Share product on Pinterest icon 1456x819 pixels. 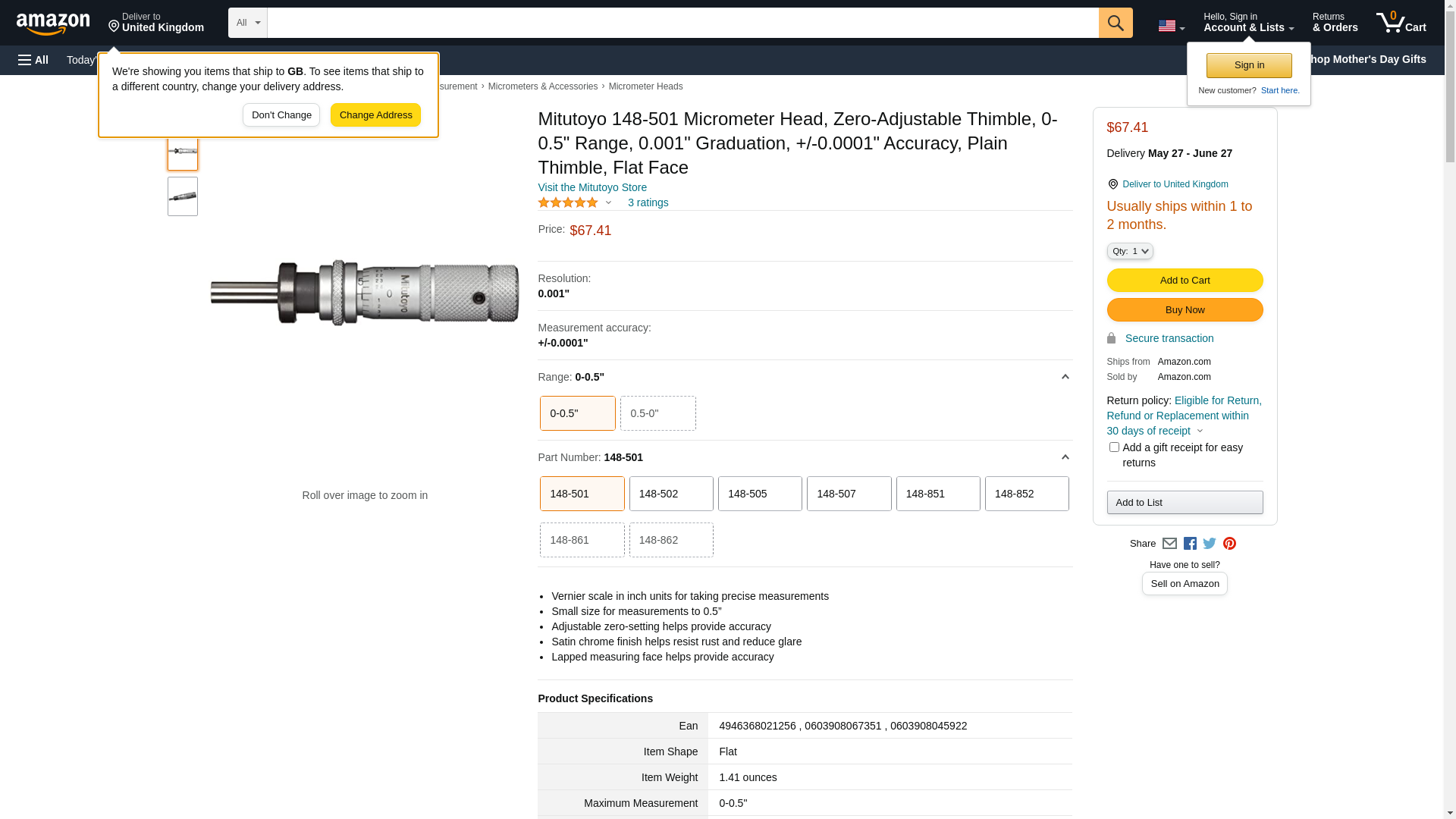coord(1229,544)
